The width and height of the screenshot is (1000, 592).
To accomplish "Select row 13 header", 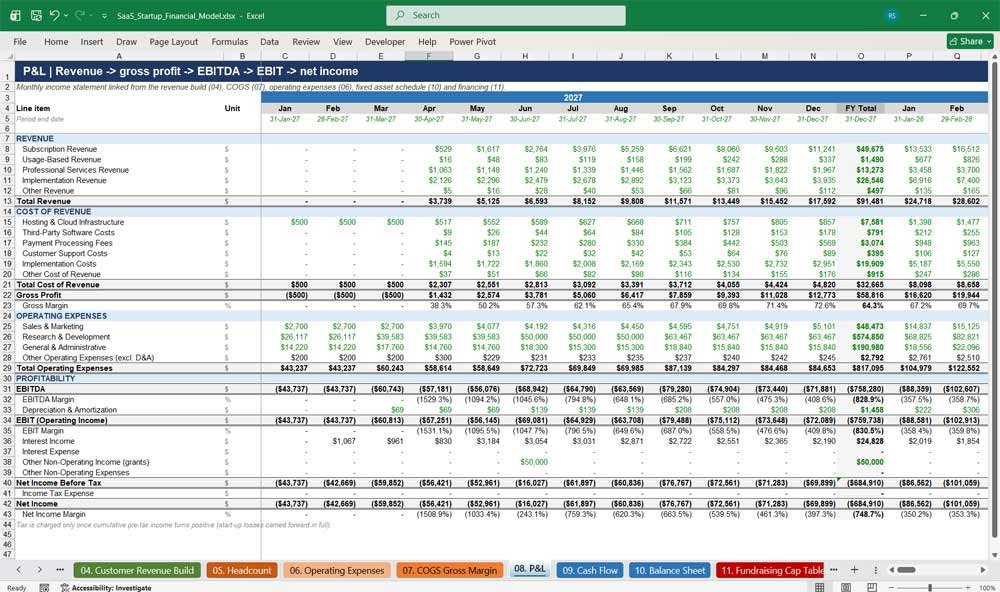I will click(7, 201).
